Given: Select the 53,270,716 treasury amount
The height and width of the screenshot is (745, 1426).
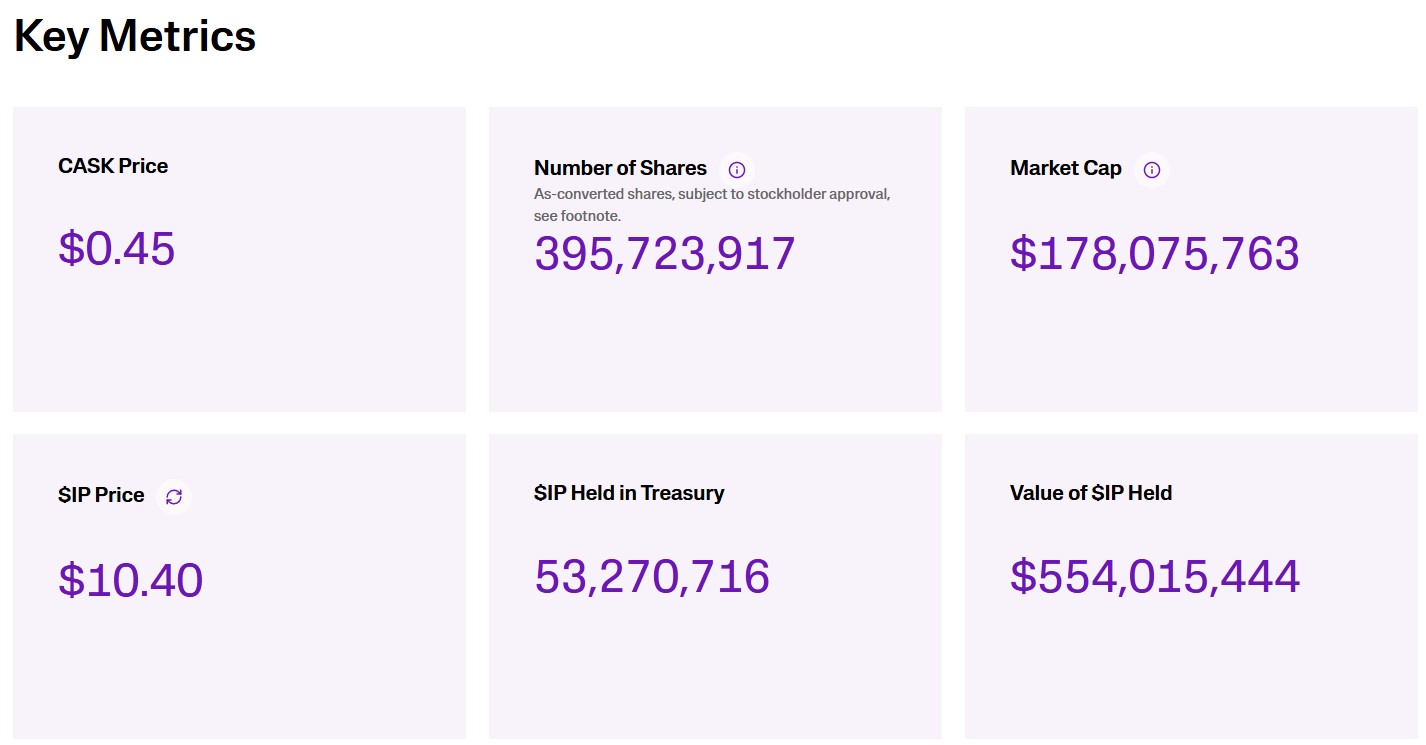Looking at the screenshot, I should 652,577.
